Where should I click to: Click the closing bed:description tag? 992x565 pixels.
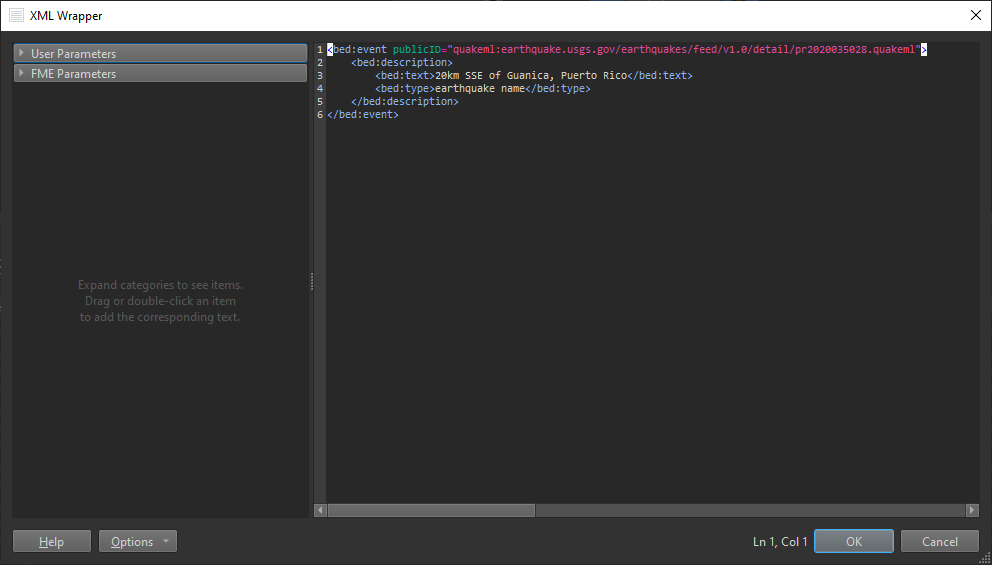point(405,101)
